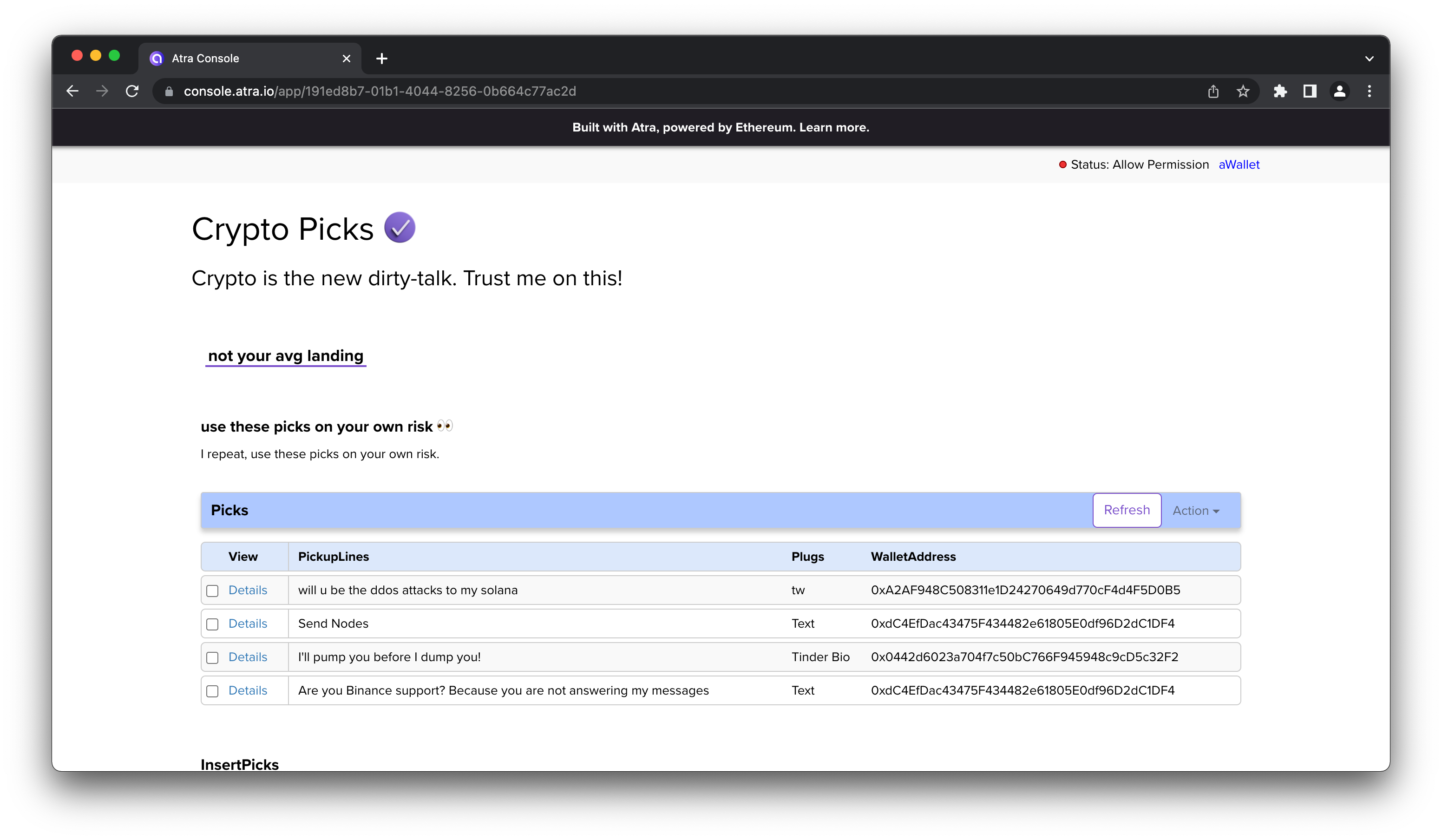
Task: Click the share page icon in address bar
Action: coord(1213,91)
